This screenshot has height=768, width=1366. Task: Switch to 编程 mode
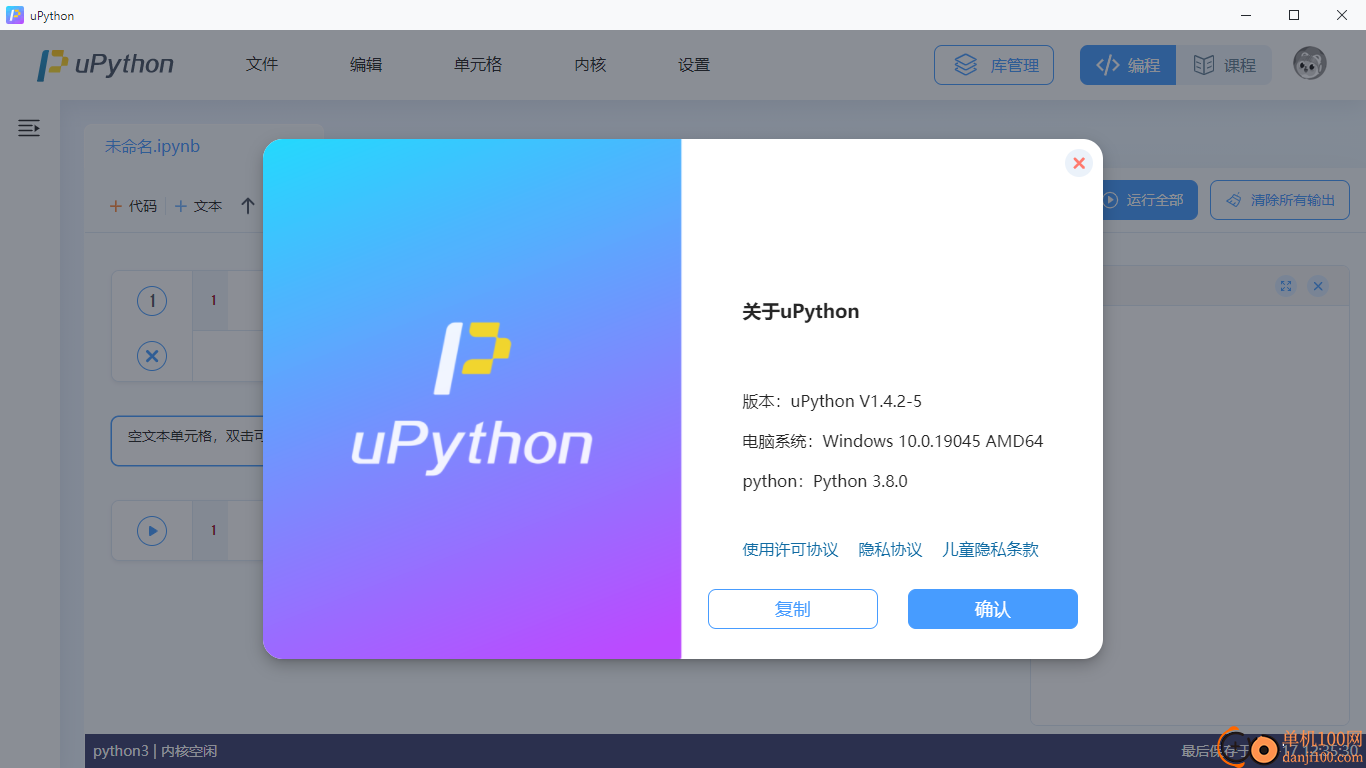tap(1128, 65)
